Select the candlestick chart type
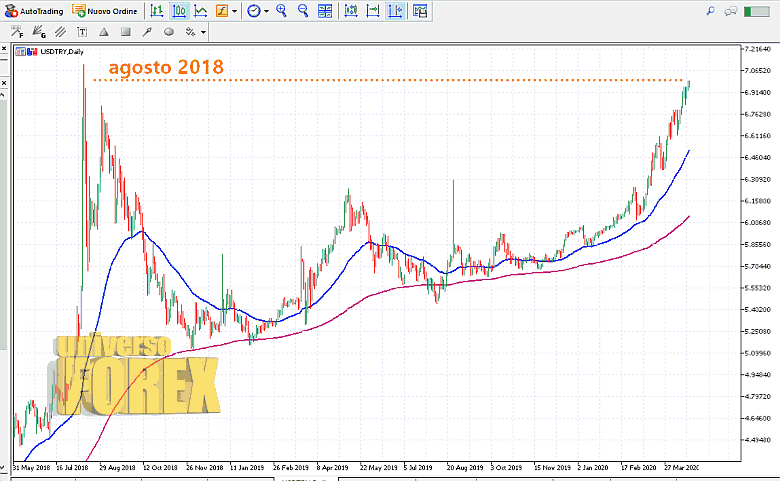The width and height of the screenshot is (780, 481). (179, 11)
